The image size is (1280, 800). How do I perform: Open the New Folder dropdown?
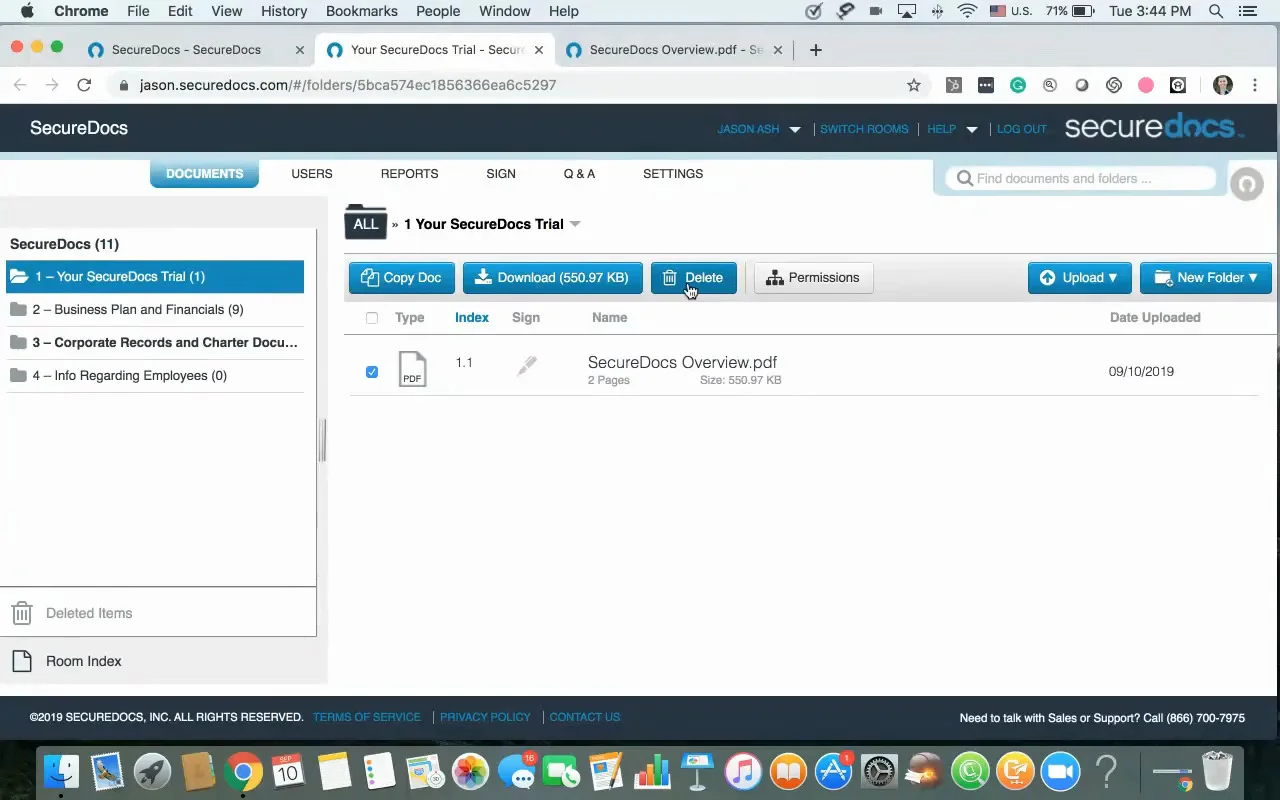(1205, 278)
